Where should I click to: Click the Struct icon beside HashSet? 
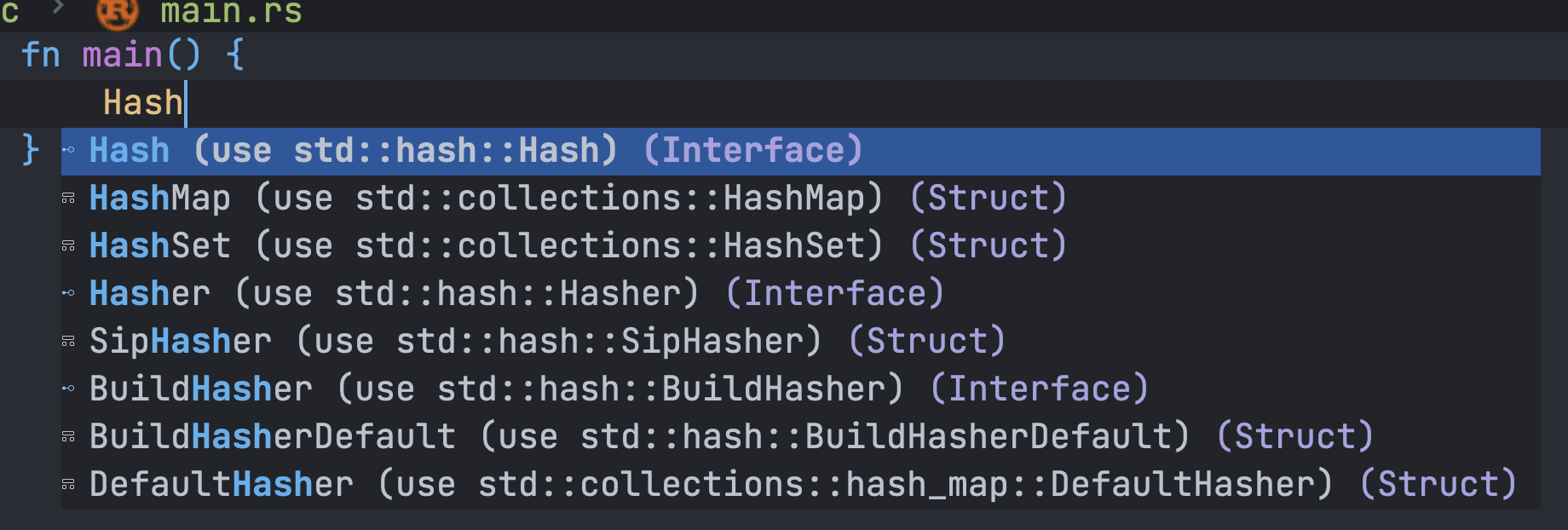(68, 245)
